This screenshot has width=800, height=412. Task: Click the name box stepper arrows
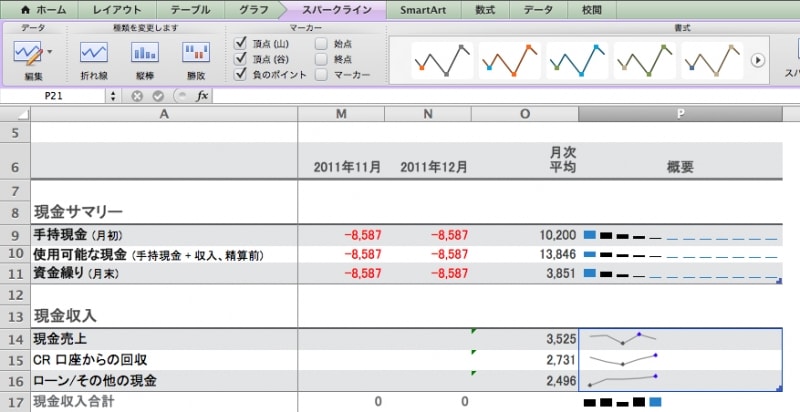tap(113, 96)
